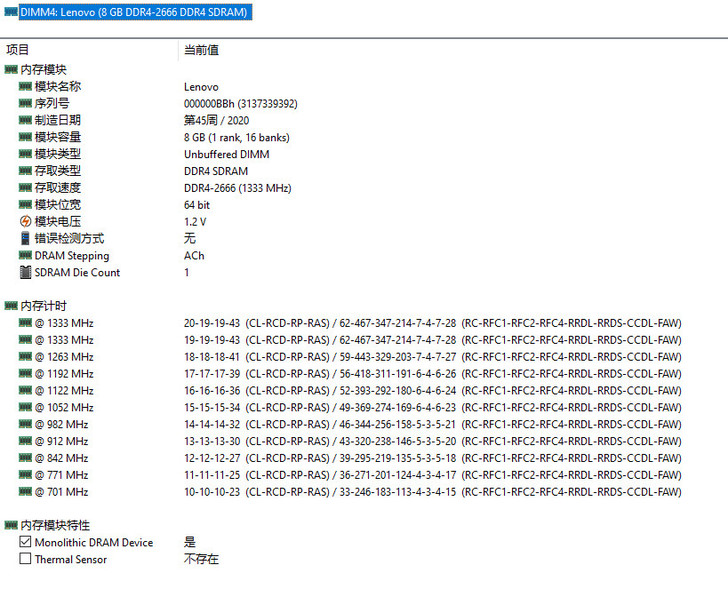The width and height of the screenshot is (728, 589).
Task: Click the memory icon next to 序列号
Action: point(25,103)
